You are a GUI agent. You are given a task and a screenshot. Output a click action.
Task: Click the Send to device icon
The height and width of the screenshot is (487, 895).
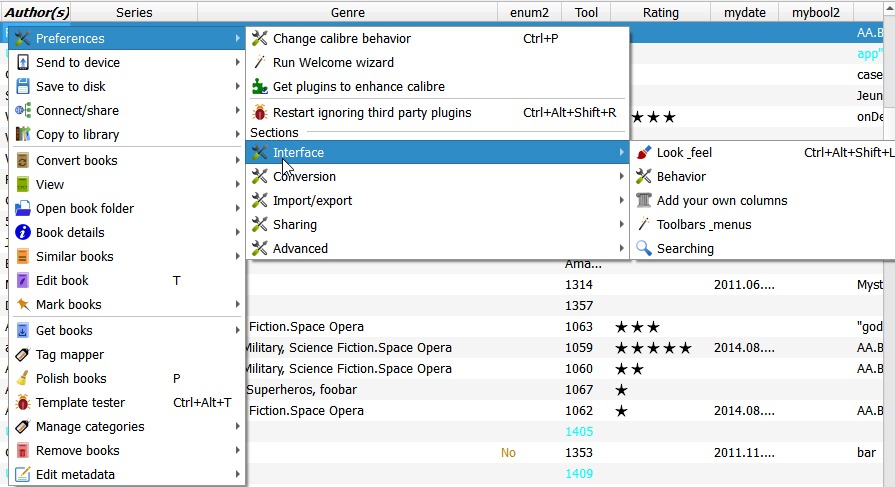pyautogui.click(x=23, y=62)
